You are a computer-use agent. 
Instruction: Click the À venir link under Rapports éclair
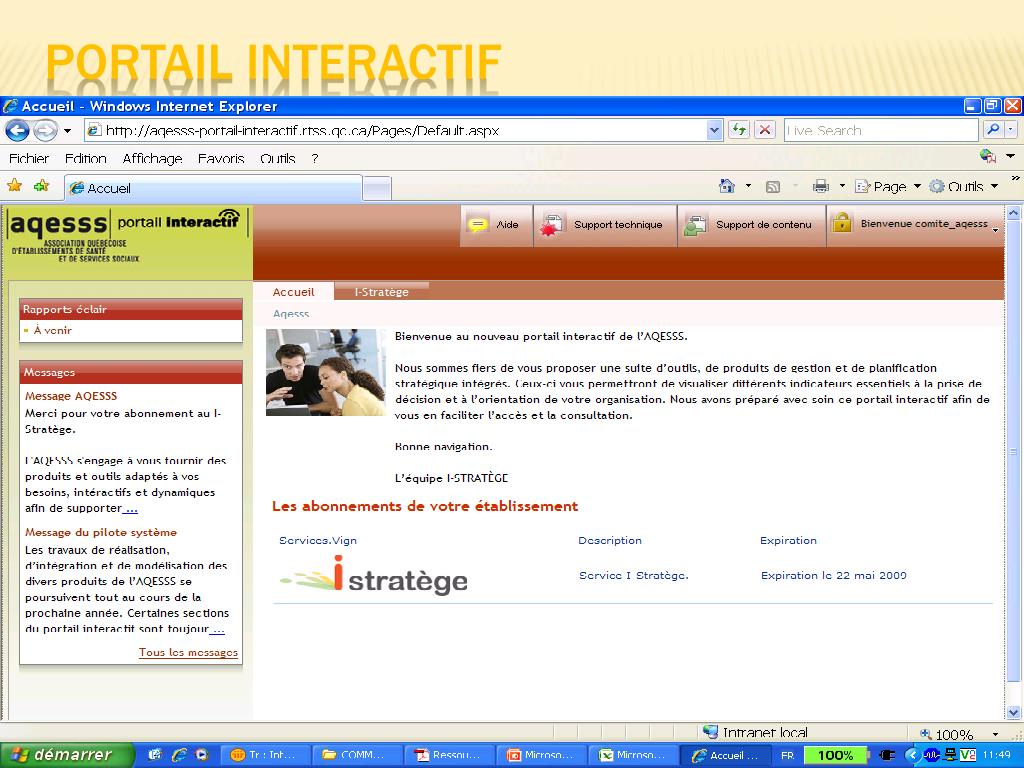pyautogui.click(x=53, y=330)
